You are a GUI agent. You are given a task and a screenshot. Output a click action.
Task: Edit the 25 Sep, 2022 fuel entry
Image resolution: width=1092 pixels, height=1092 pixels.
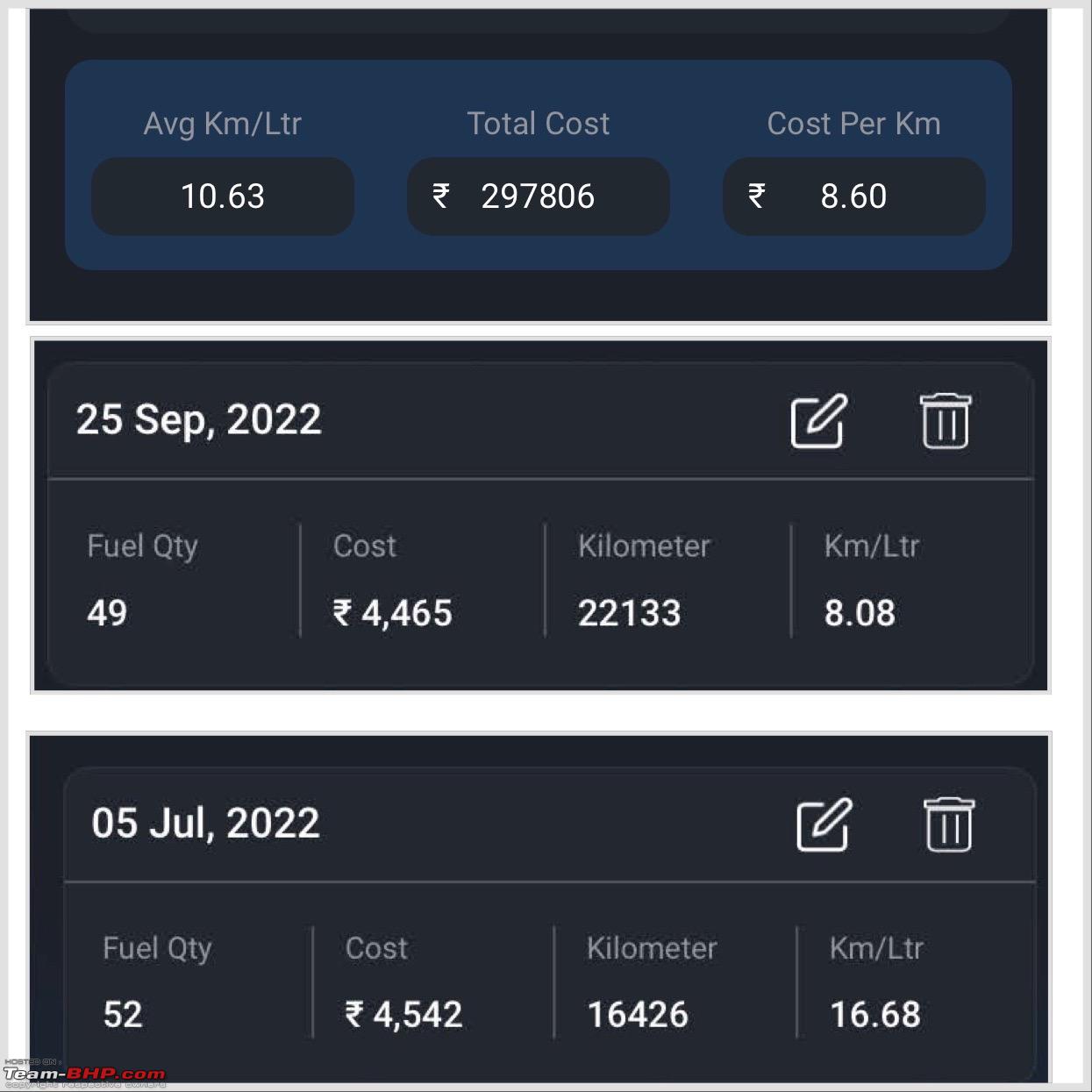[818, 421]
